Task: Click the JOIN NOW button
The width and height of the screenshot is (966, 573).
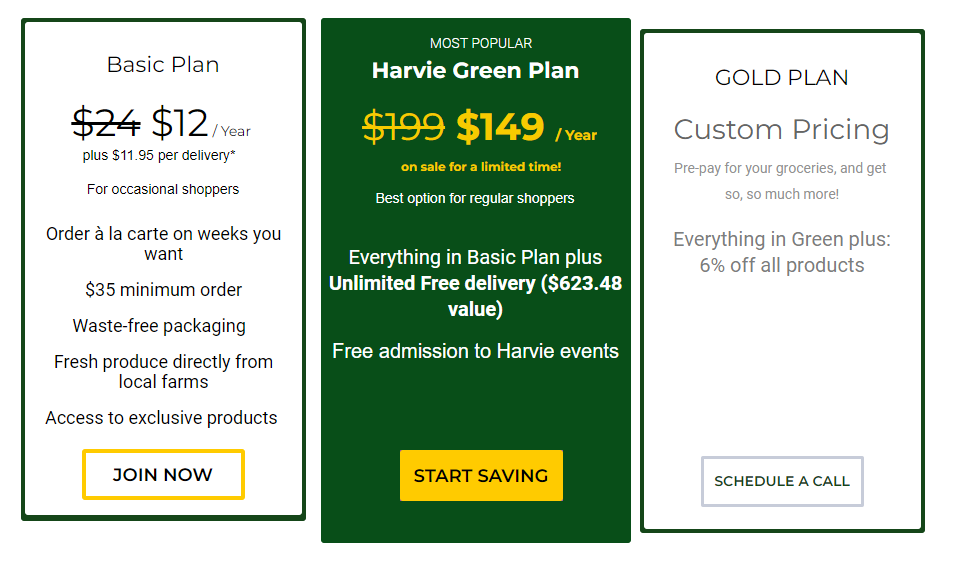Action: 163,474
